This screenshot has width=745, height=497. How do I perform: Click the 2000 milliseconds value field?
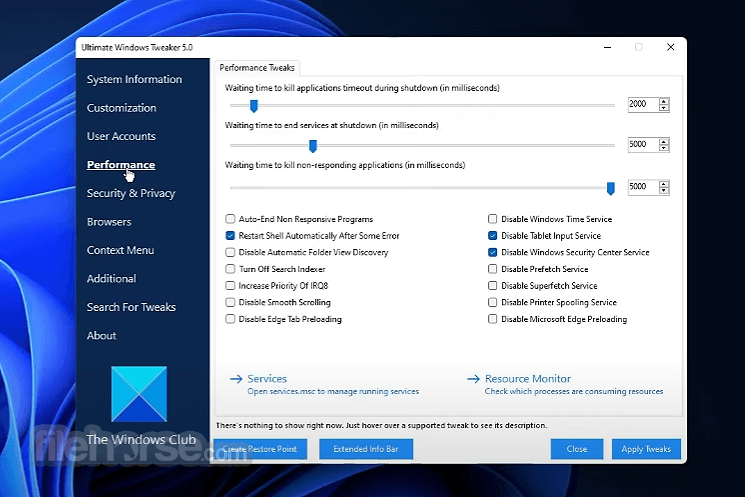click(x=643, y=104)
